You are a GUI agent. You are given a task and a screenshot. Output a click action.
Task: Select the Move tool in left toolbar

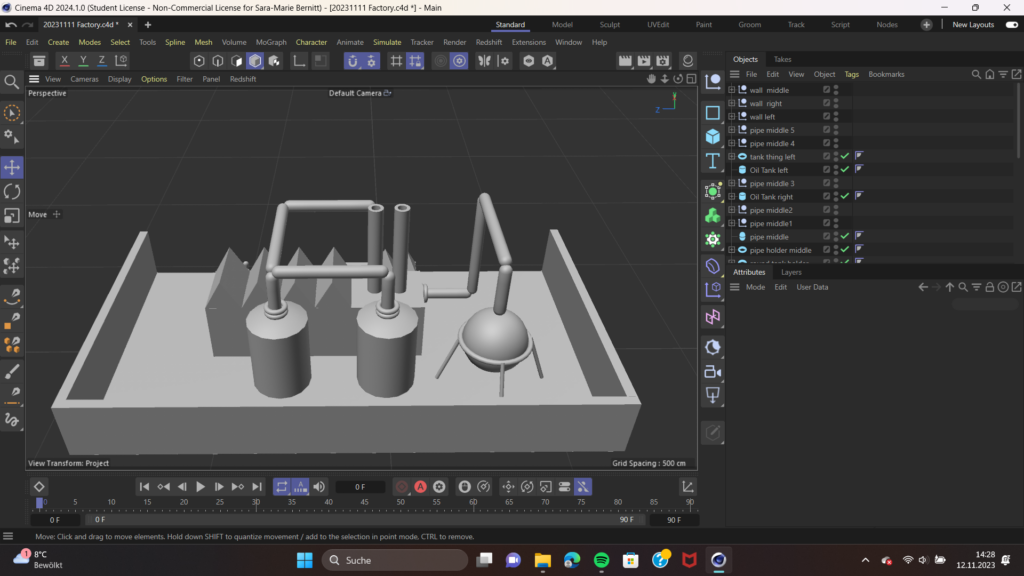[12, 167]
